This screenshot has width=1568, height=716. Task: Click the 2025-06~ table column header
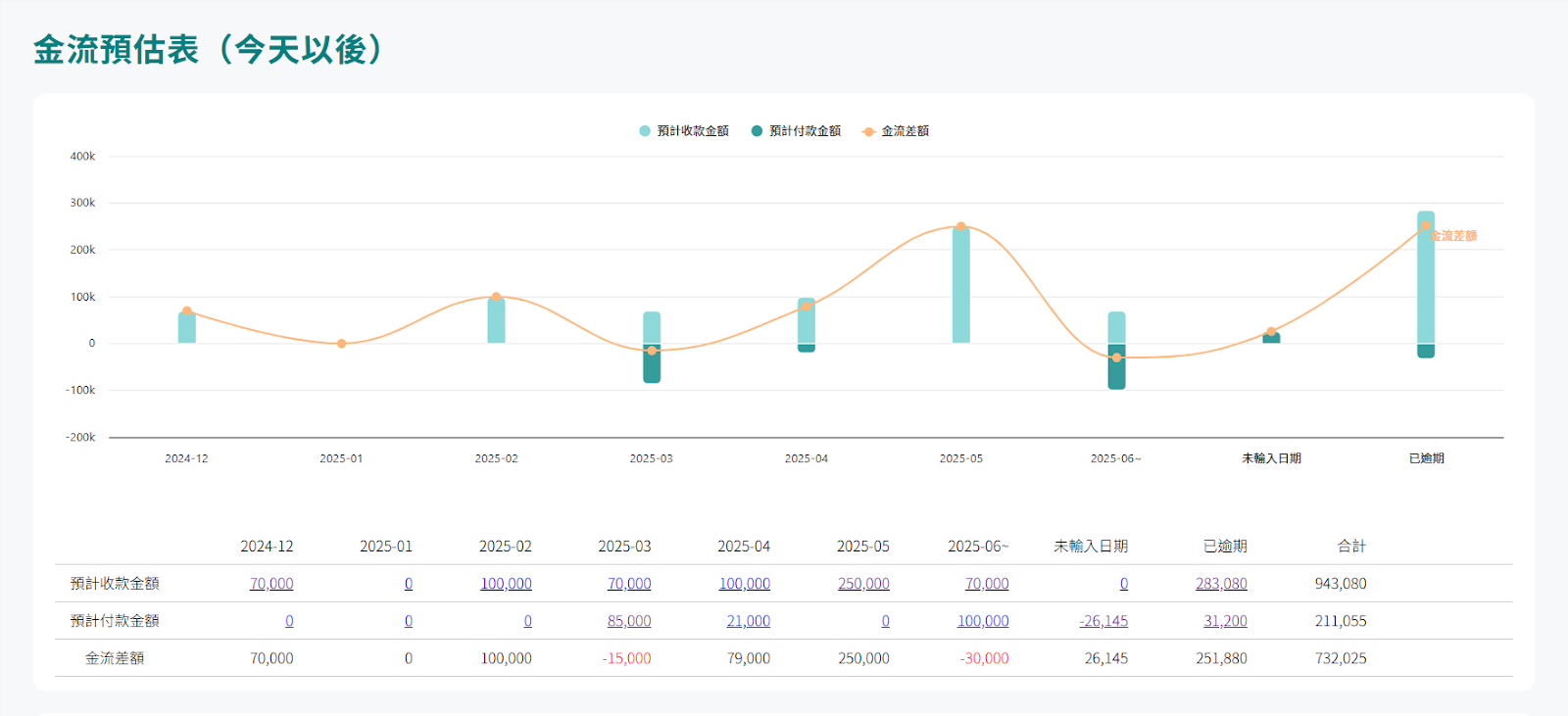pyautogui.click(x=978, y=547)
